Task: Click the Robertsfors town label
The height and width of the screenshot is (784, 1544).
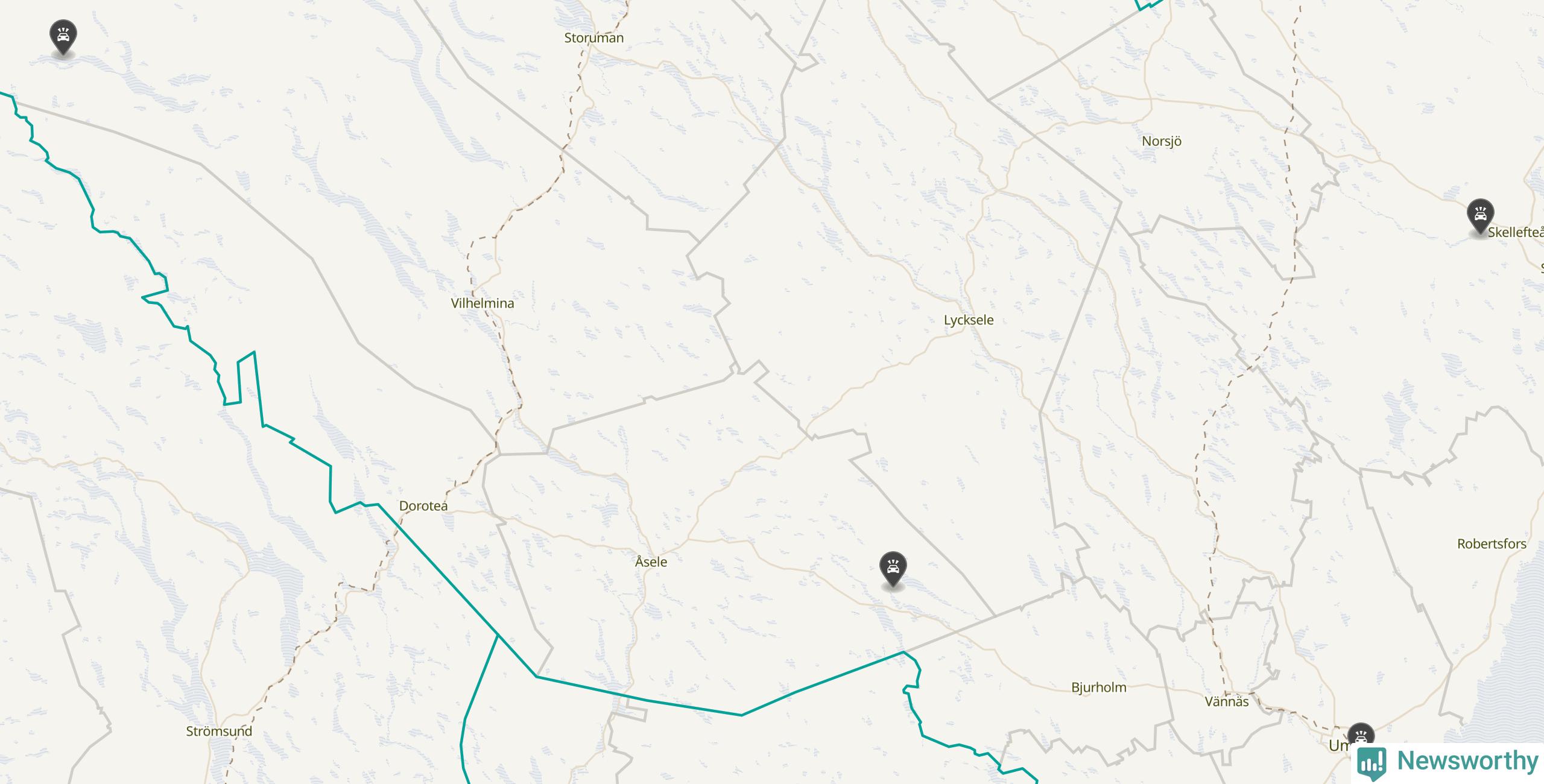Action: (x=1492, y=544)
